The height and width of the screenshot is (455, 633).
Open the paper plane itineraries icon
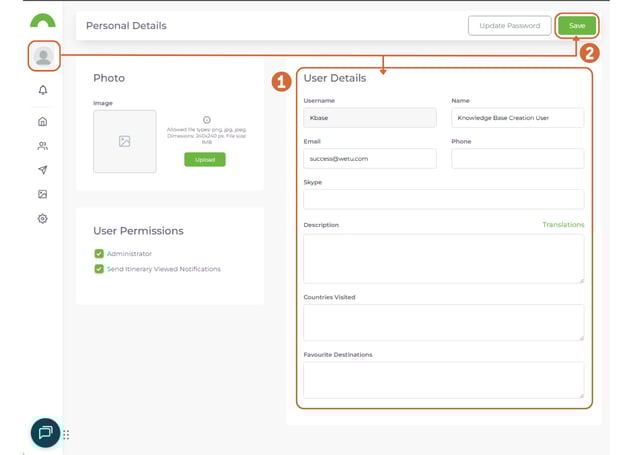click(42, 170)
